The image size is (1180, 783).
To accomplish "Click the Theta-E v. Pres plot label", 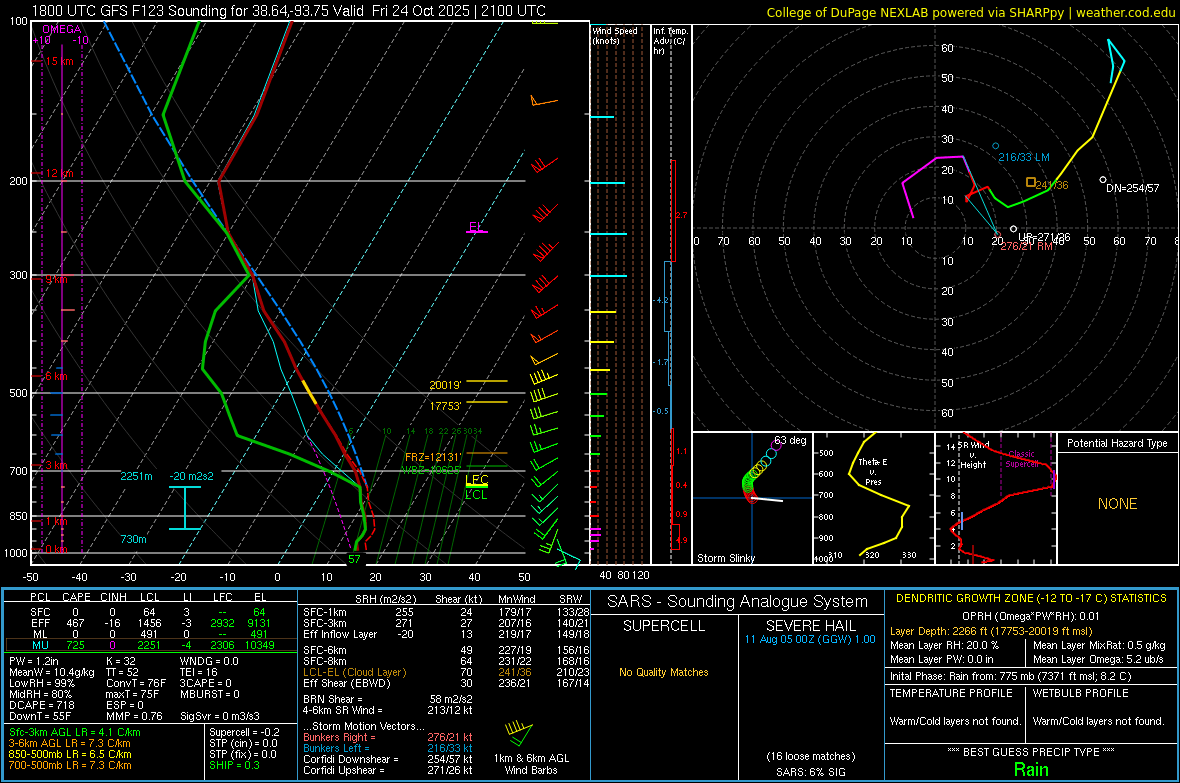I will coord(872,471).
